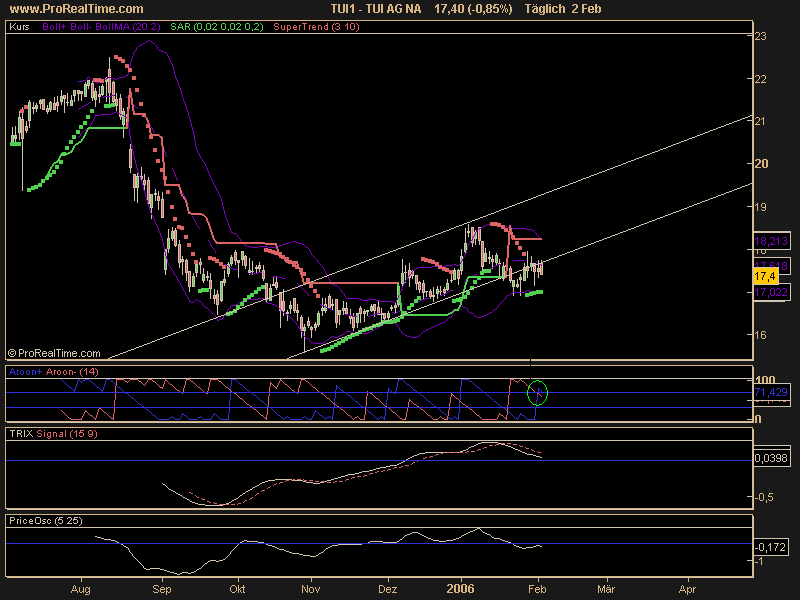Click the Kurs label on price panel
This screenshot has height=600, width=800.
19,30
